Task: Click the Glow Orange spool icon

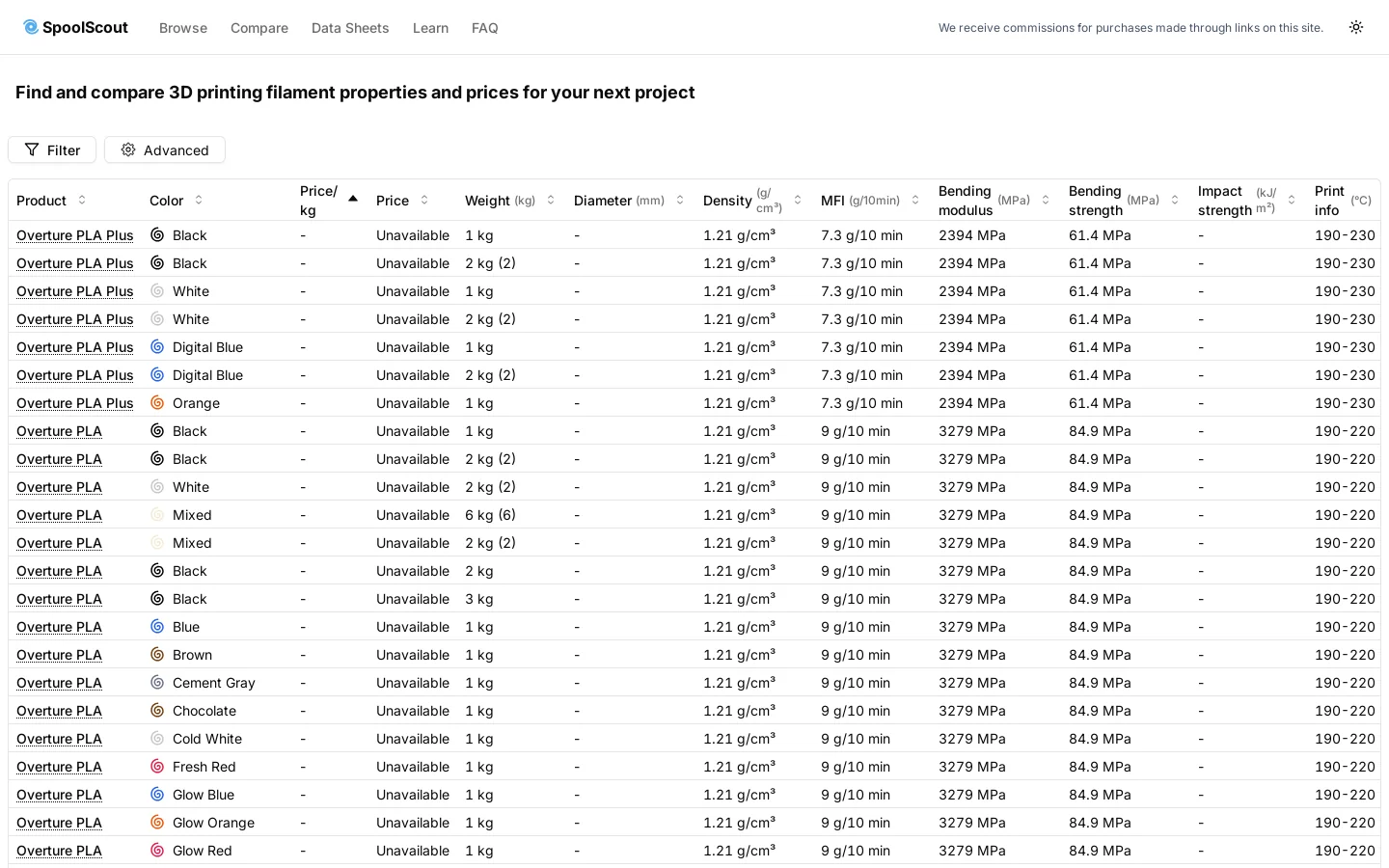Action: tap(157, 822)
